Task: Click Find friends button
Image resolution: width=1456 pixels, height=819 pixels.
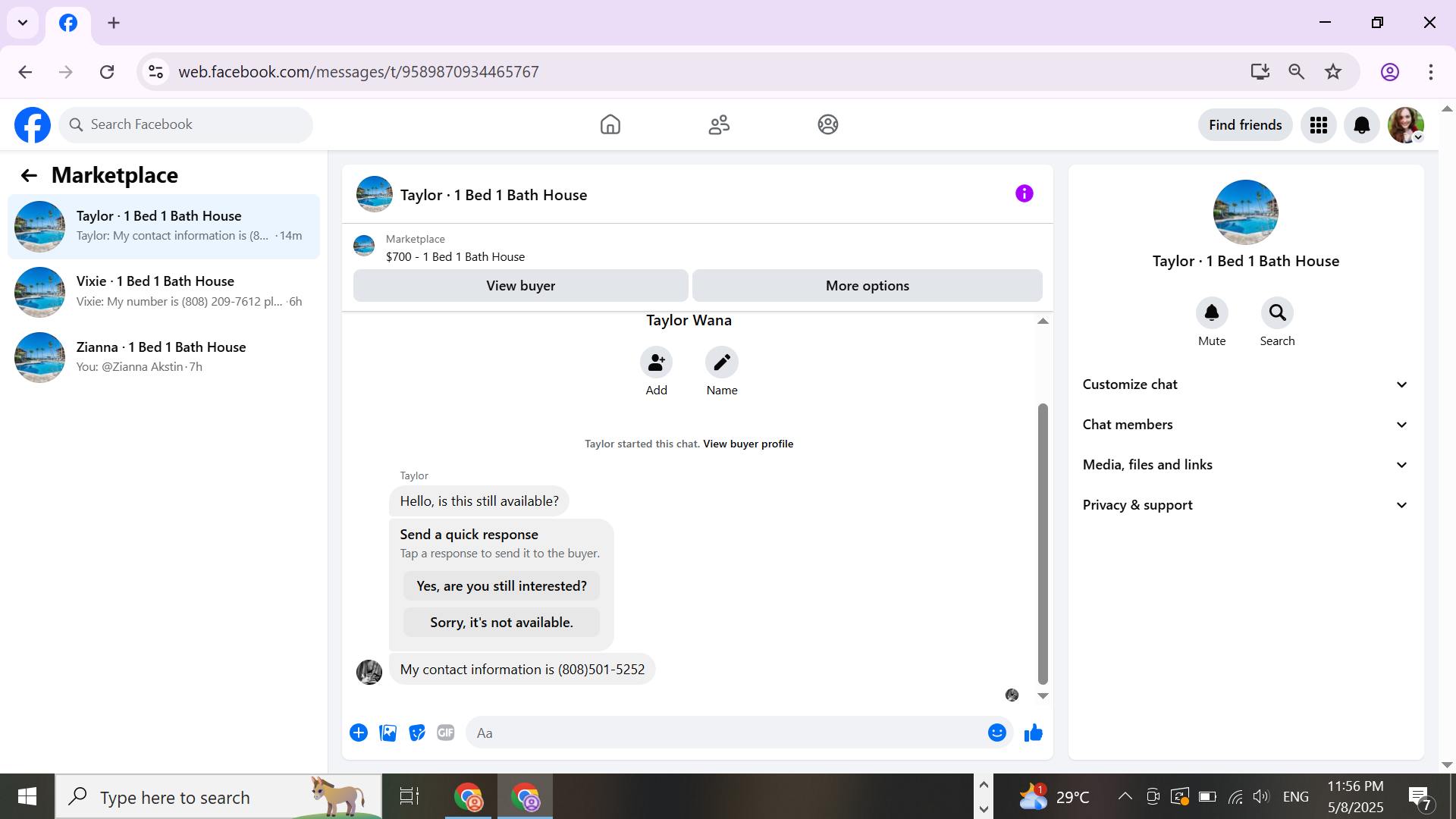Action: point(1245,125)
